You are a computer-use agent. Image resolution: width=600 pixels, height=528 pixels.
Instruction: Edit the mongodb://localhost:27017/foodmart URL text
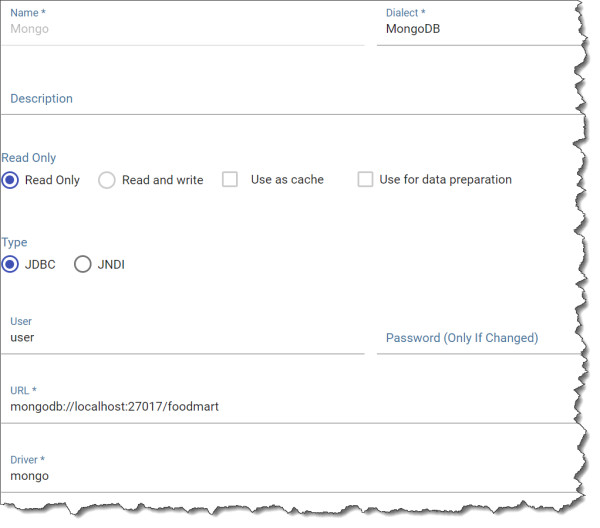[x=114, y=406]
